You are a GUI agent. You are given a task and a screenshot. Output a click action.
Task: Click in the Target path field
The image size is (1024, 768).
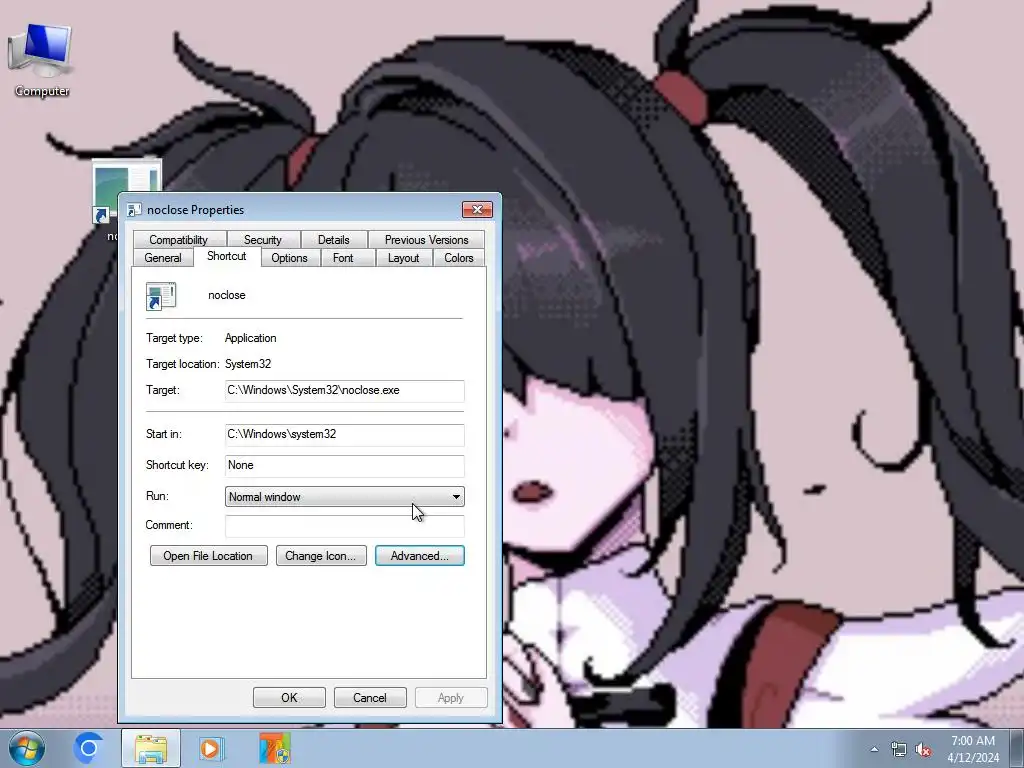click(x=345, y=391)
